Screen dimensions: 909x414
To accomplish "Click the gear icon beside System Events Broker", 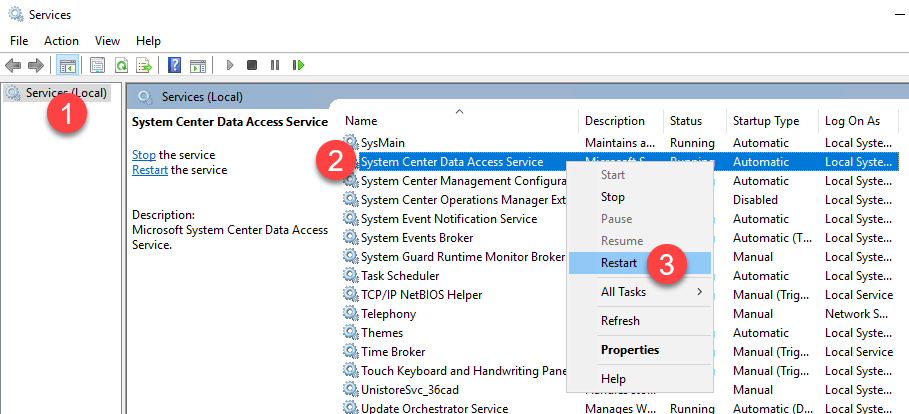I will click(x=351, y=238).
